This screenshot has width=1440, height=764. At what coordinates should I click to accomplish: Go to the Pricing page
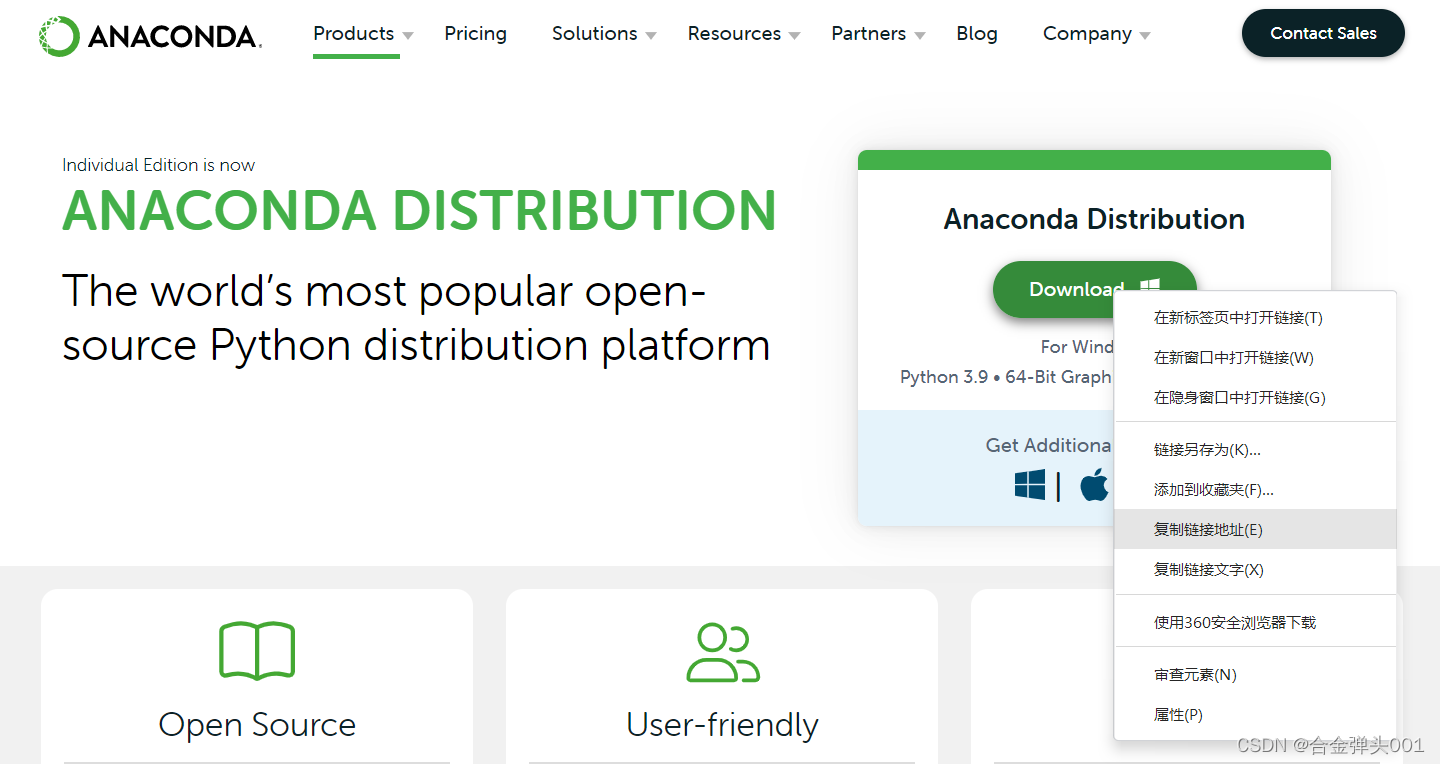(476, 33)
